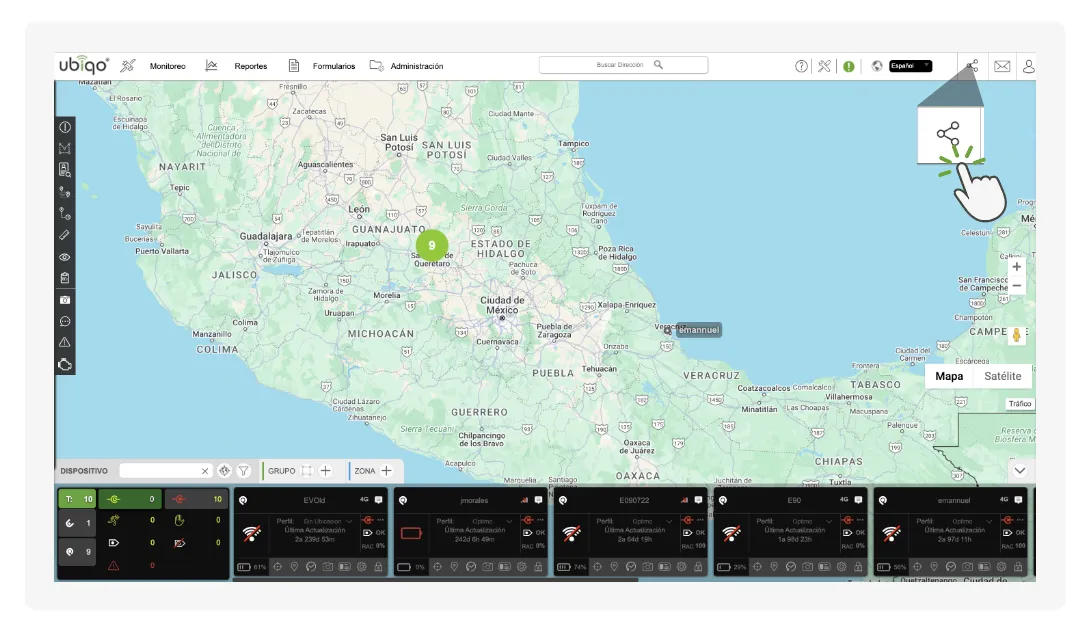Open the Administración menu

pyautogui.click(x=417, y=66)
